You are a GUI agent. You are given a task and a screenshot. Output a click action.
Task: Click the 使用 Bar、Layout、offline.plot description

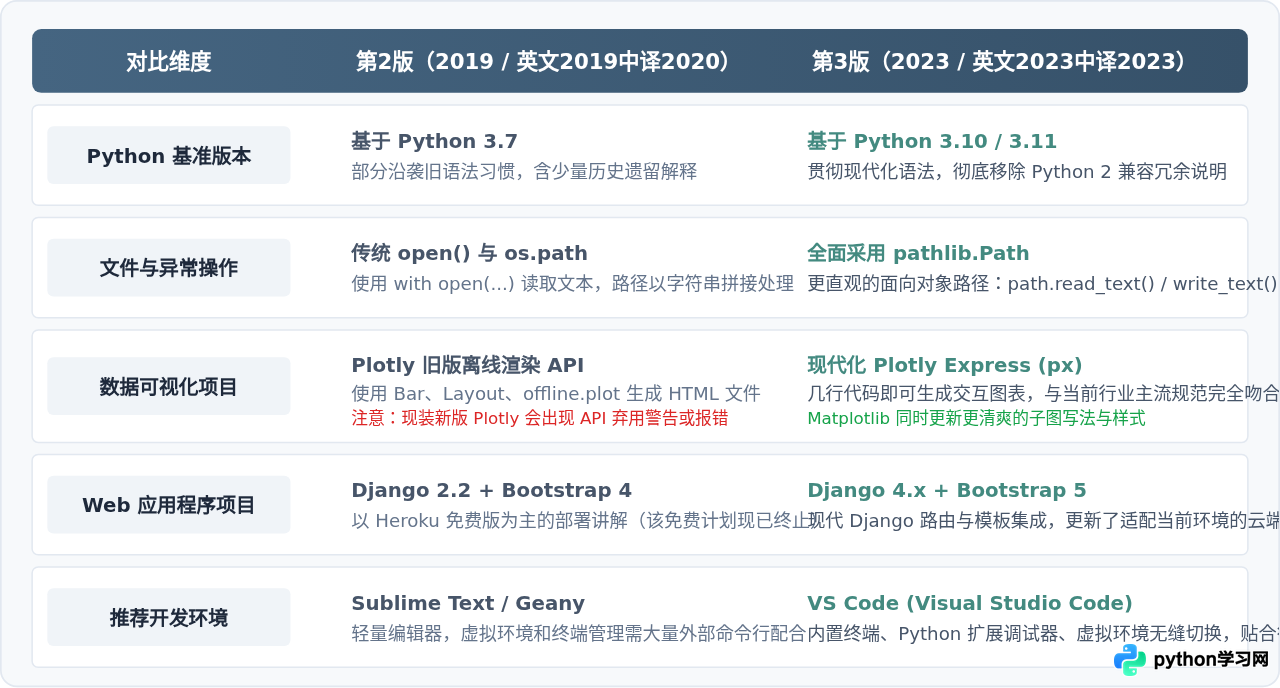click(x=556, y=394)
